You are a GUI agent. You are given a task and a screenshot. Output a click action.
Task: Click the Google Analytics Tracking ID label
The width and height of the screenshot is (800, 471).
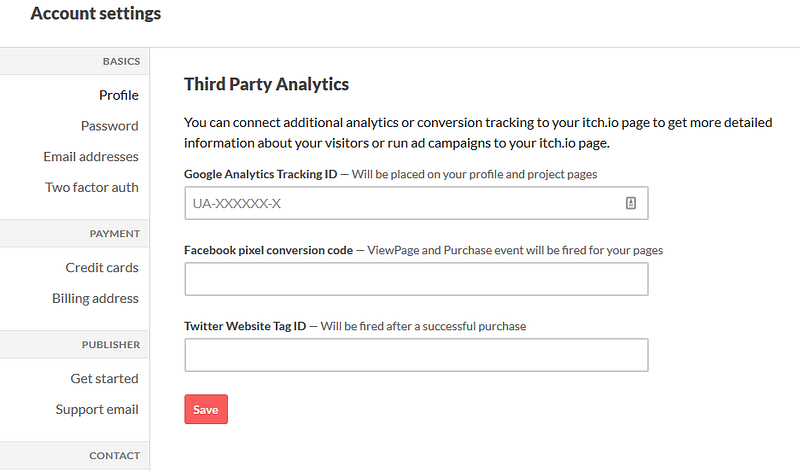[260, 174]
